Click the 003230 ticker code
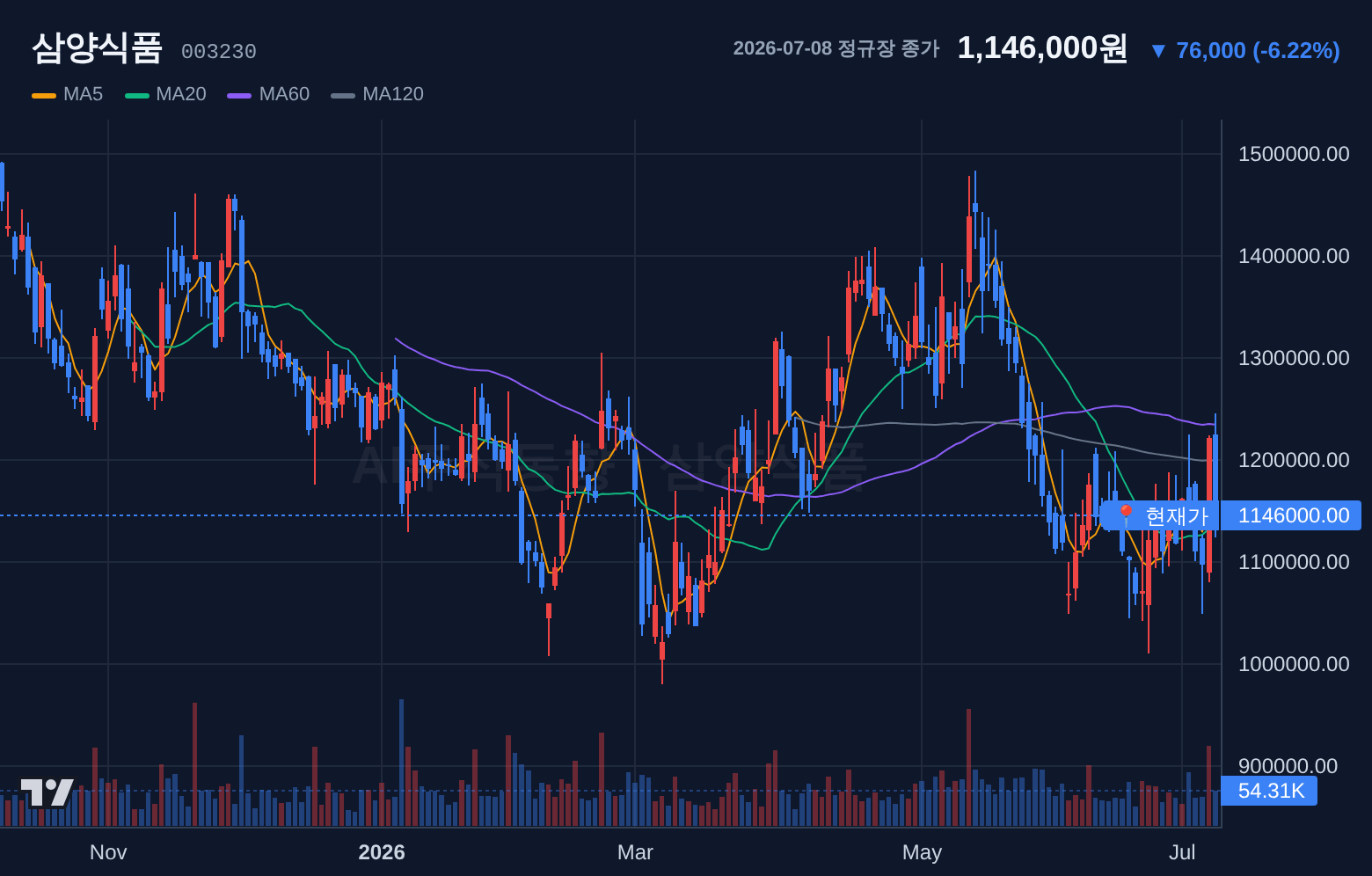Viewport: 1372px width, 876px height. click(219, 52)
